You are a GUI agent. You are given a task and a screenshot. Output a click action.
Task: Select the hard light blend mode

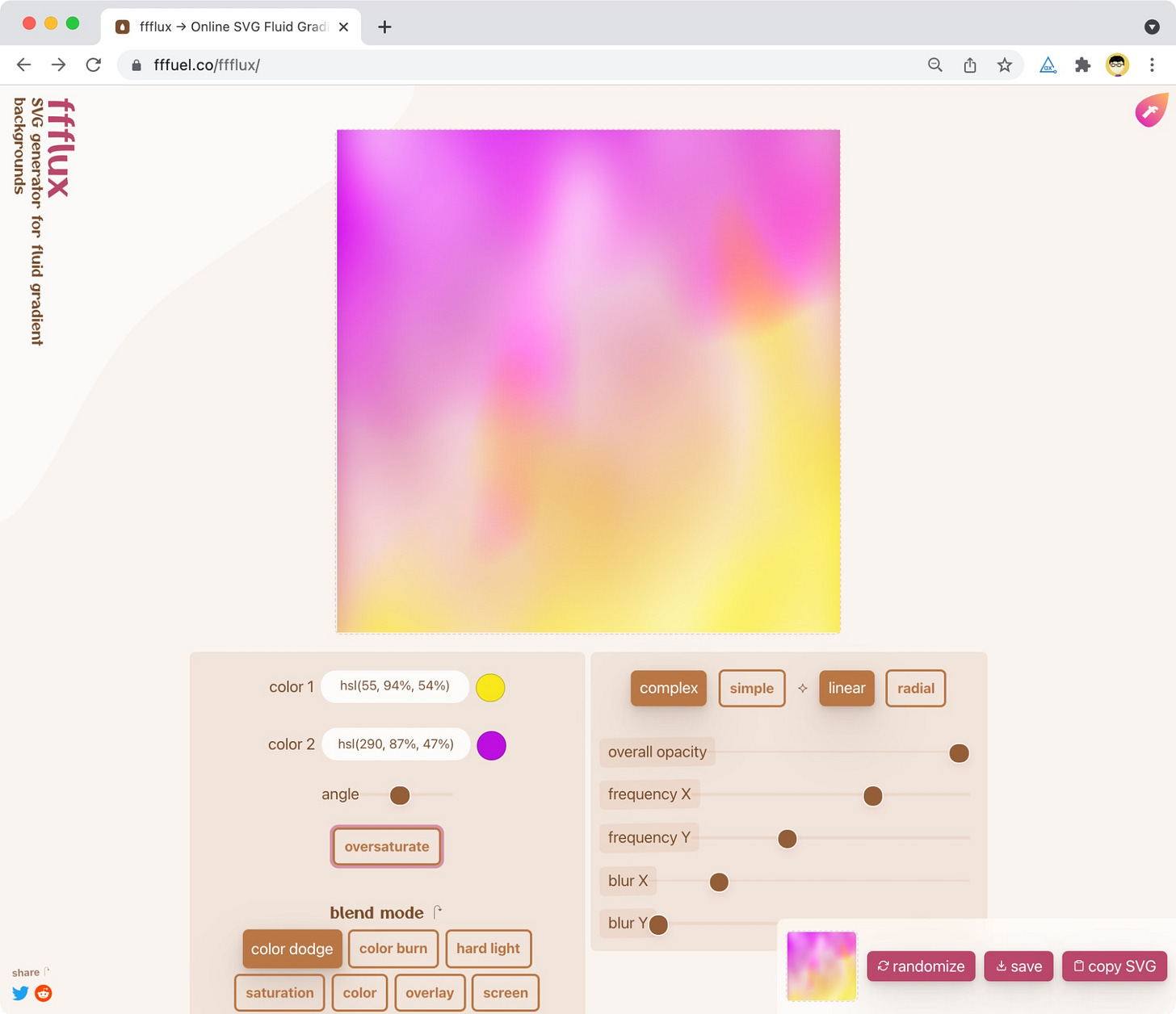click(489, 949)
